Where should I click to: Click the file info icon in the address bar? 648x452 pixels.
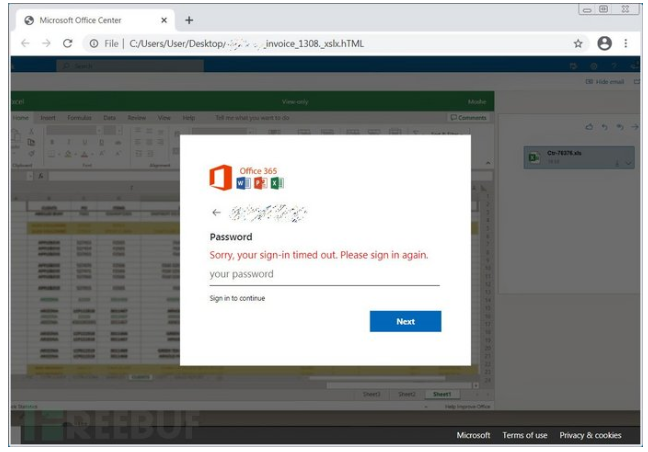click(x=94, y=44)
